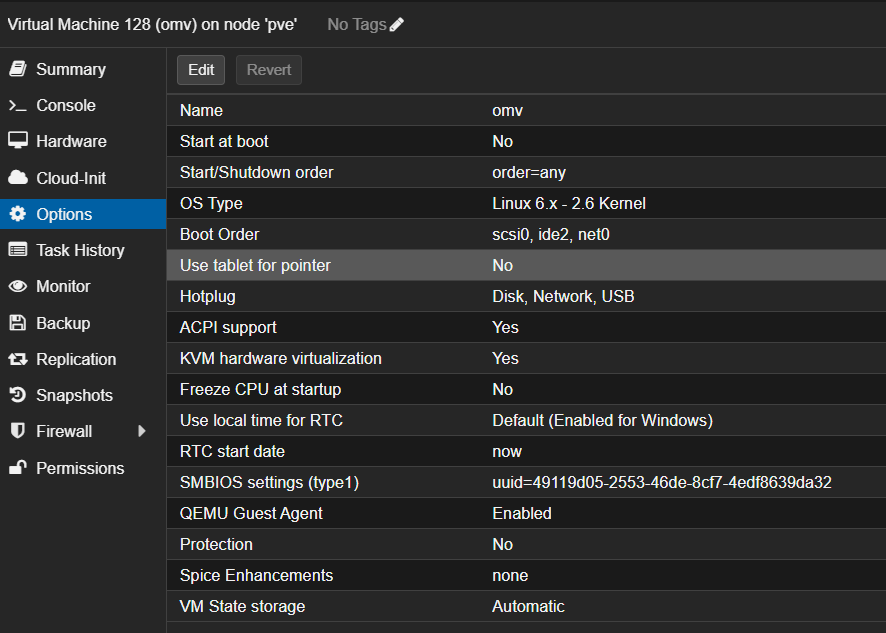Edit tags using the pencil icon
This screenshot has width=886, height=633.
[397, 24]
